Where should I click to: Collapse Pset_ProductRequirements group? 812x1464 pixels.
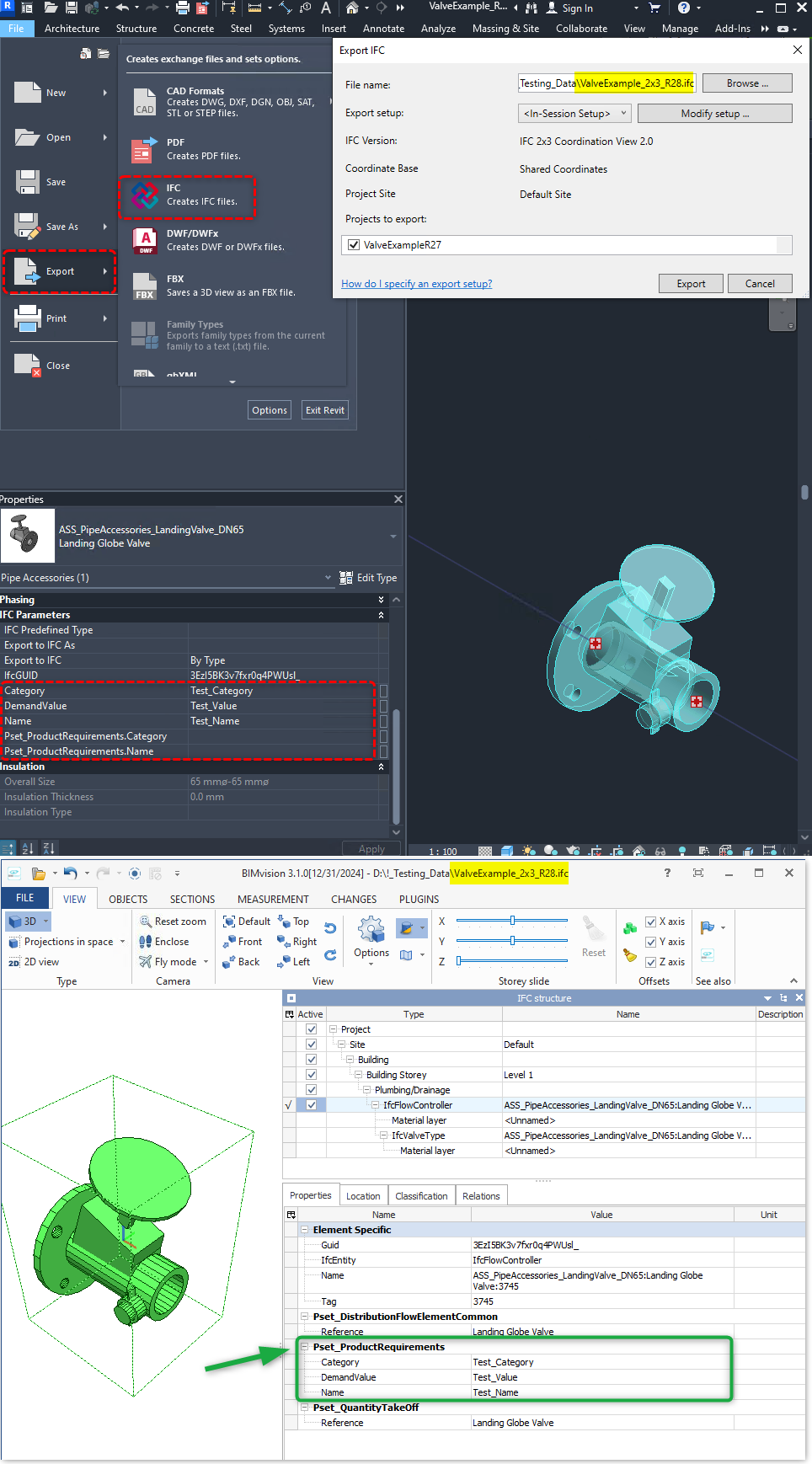tap(305, 1347)
